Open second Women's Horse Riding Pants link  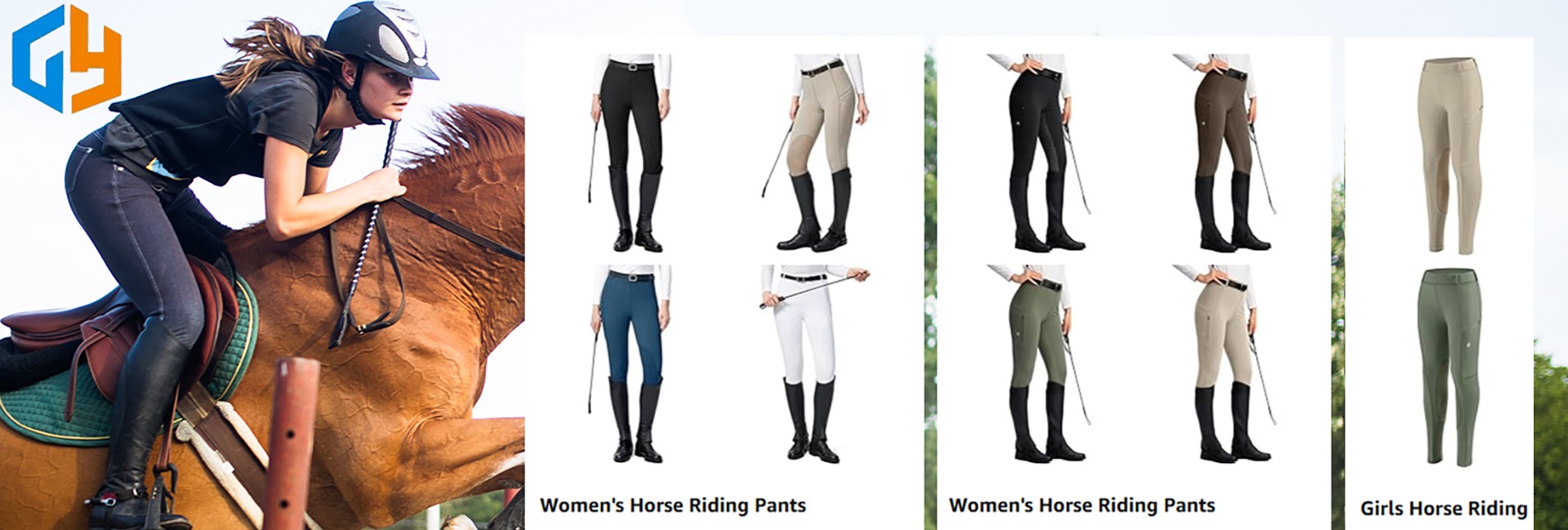pos(1082,506)
